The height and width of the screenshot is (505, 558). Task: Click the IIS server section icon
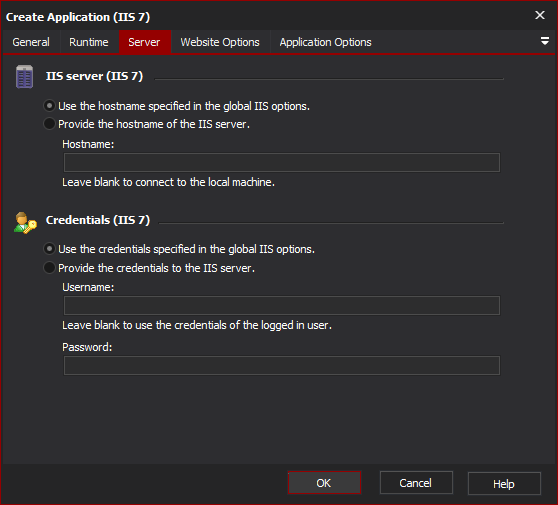click(x=24, y=77)
